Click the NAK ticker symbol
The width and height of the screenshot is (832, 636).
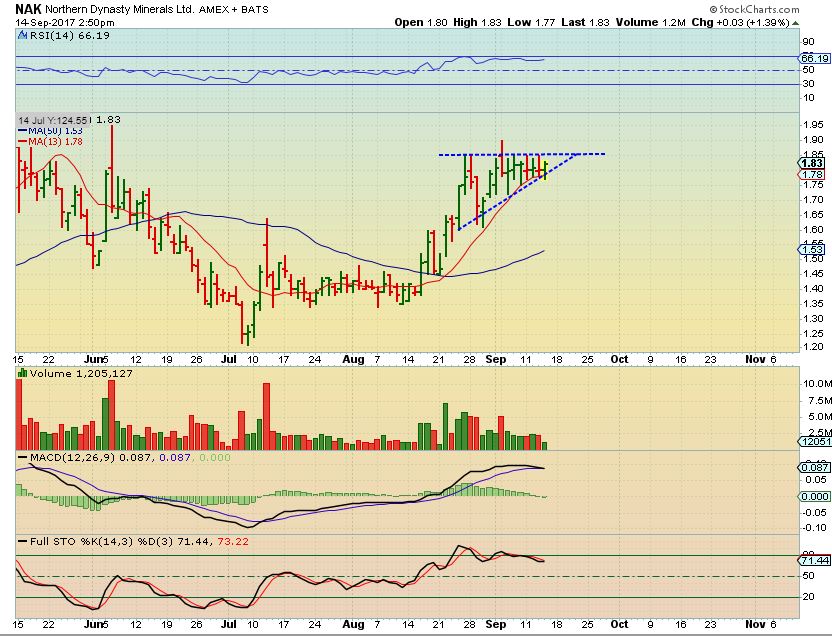coord(28,8)
